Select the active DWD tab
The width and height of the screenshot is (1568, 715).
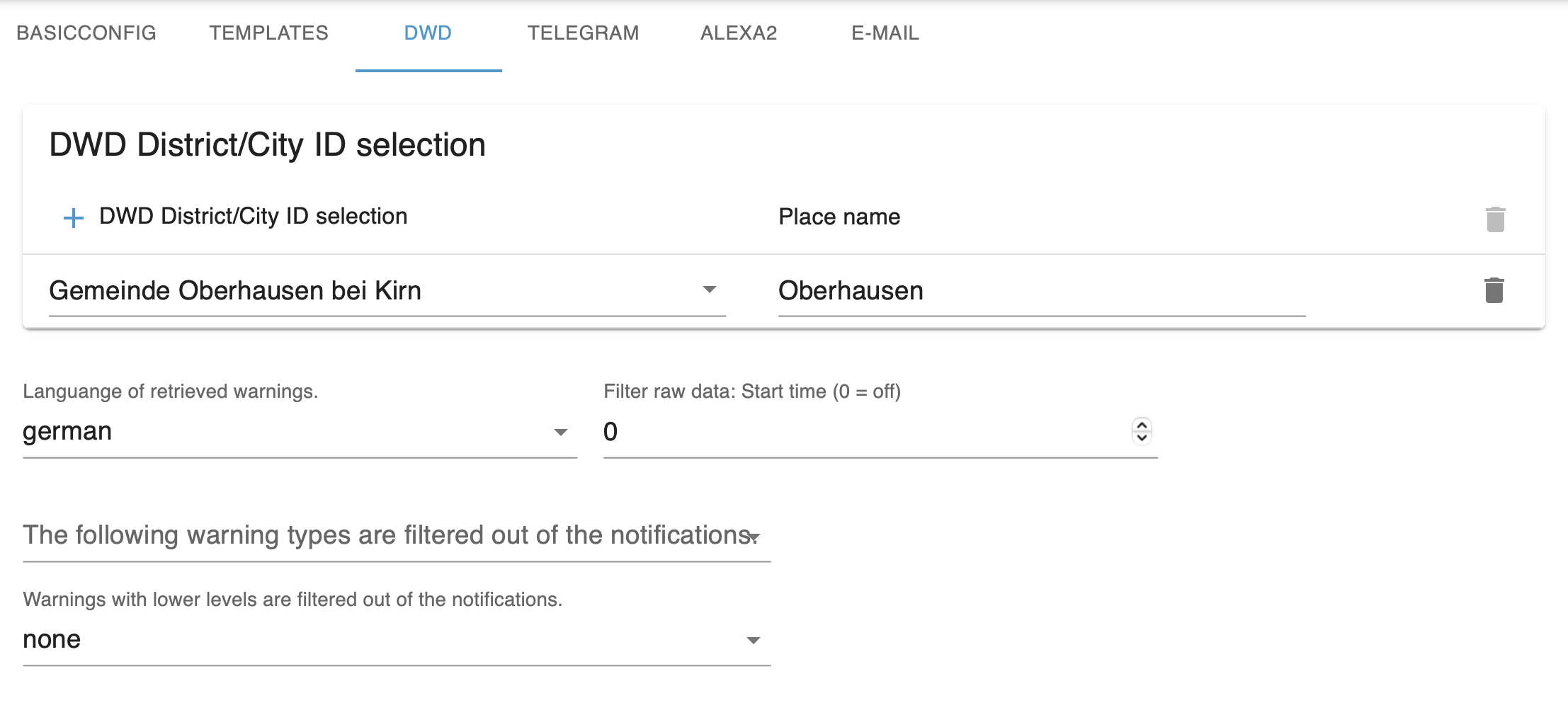428,33
